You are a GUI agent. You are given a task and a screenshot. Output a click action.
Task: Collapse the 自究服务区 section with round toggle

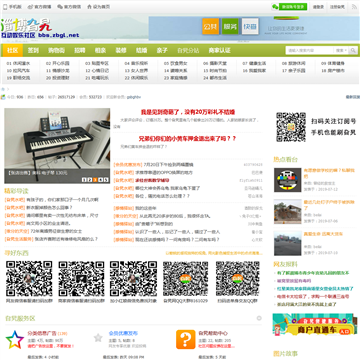click(259, 318)
